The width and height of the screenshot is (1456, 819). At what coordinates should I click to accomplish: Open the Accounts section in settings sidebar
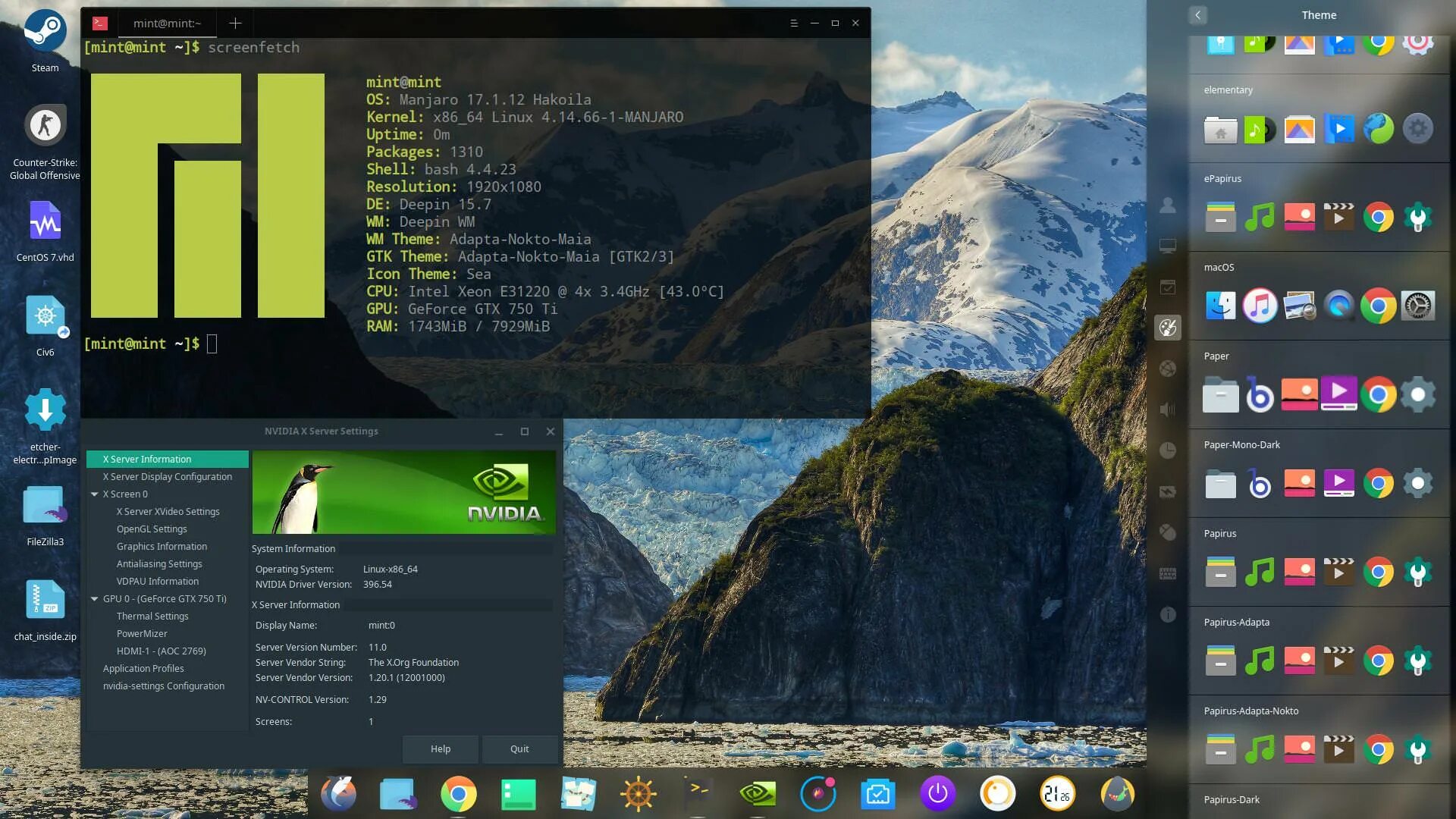point(1168,205)
